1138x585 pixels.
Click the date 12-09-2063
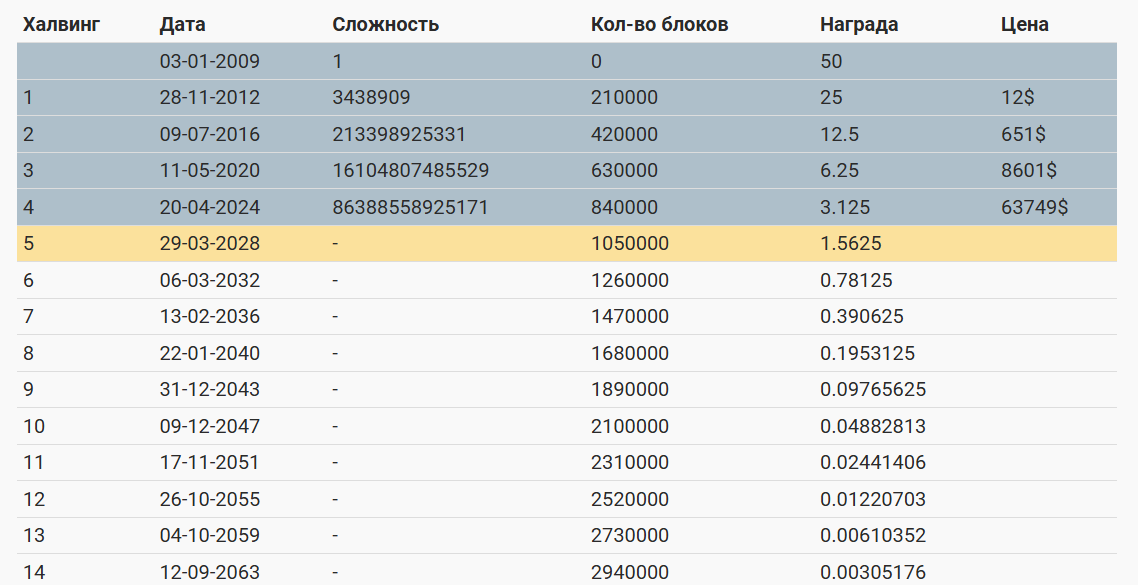(209, 573)
